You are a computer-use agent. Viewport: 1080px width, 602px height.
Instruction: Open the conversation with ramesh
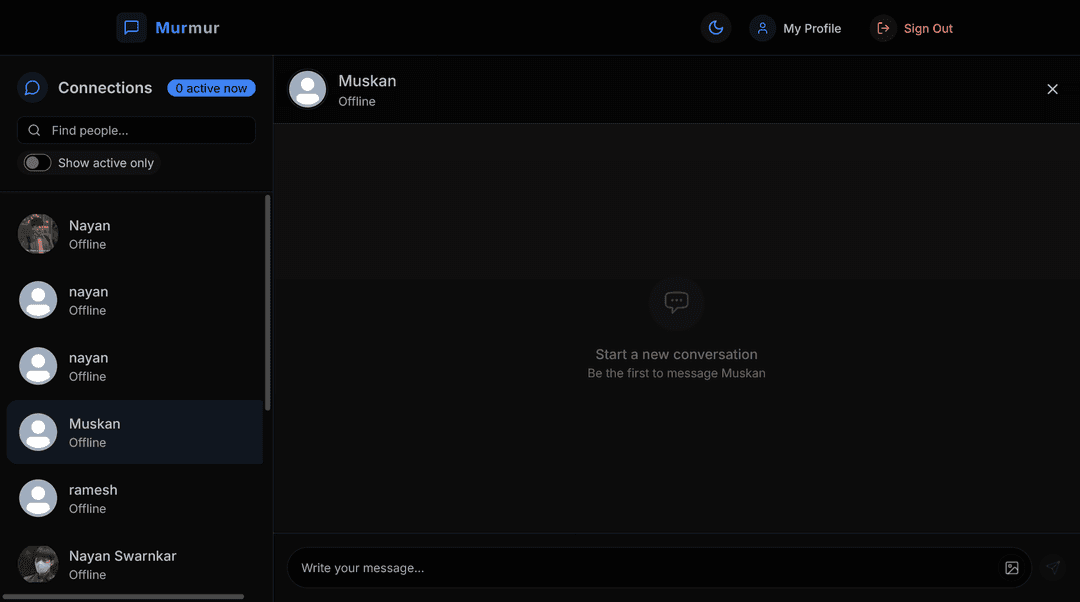[135, 498]
